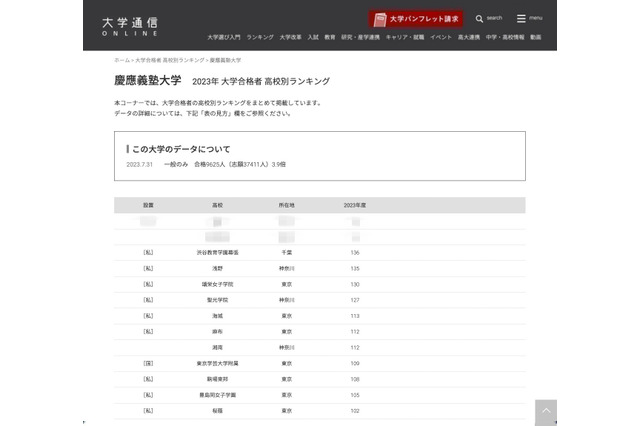640x426 pixels.
Task: Click the 102 count value
Action: pos(355,411)
